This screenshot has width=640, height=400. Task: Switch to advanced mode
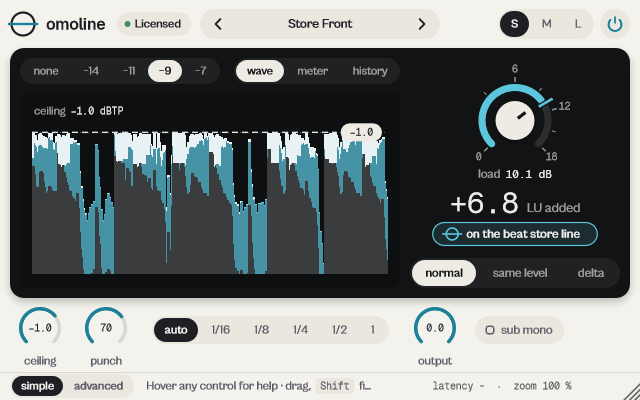(98, 386)
